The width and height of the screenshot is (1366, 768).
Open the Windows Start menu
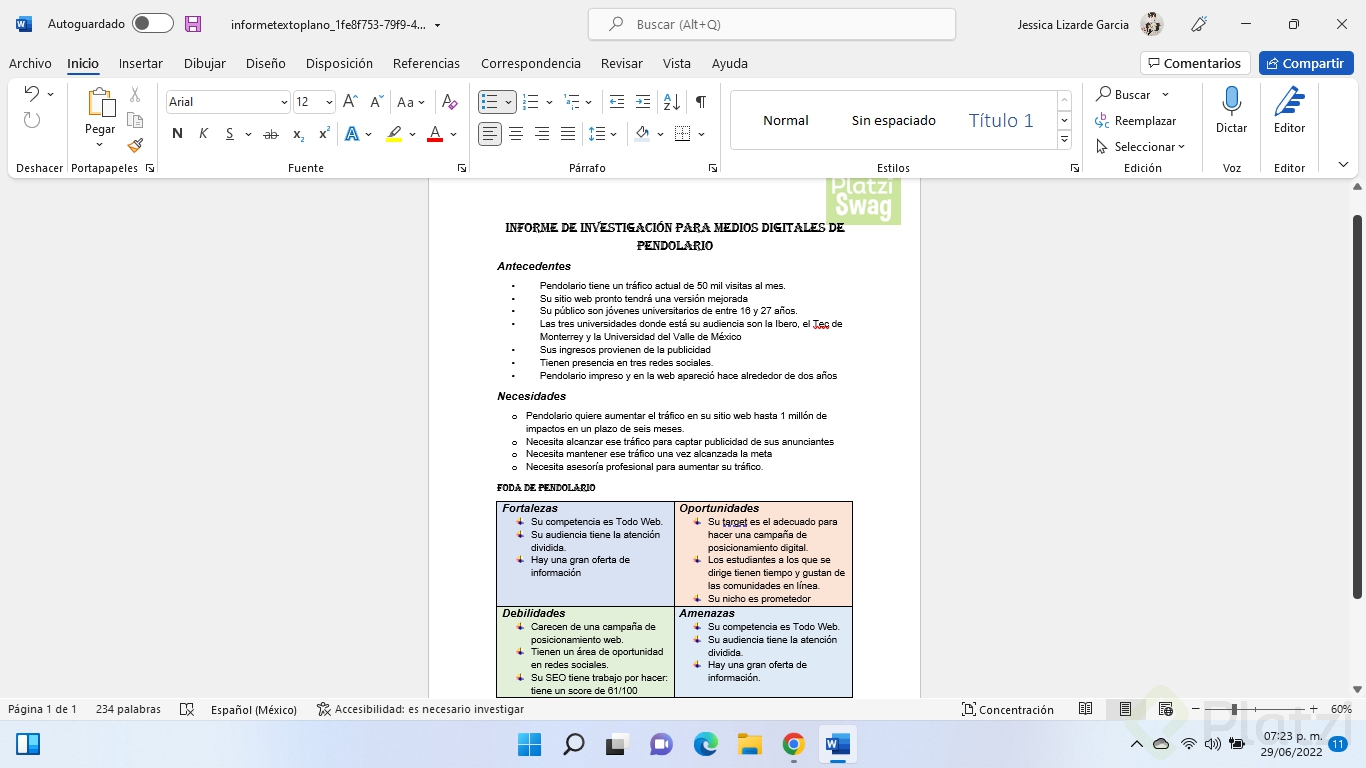point(529,744)
